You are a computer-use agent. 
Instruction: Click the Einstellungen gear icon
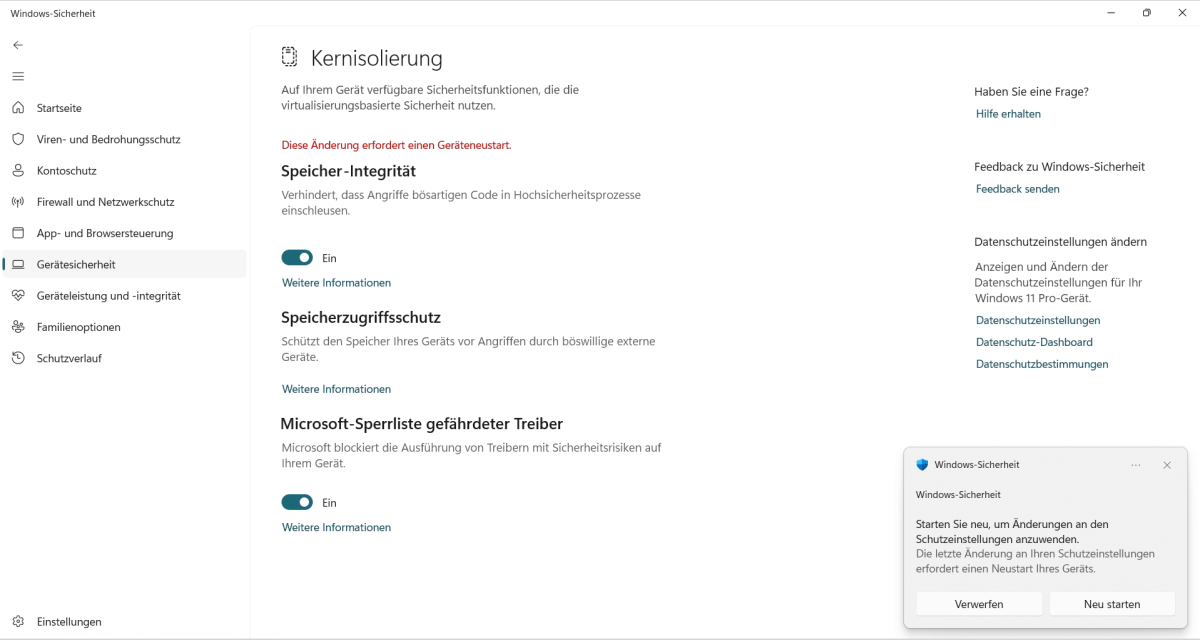[x=18, y=622]
